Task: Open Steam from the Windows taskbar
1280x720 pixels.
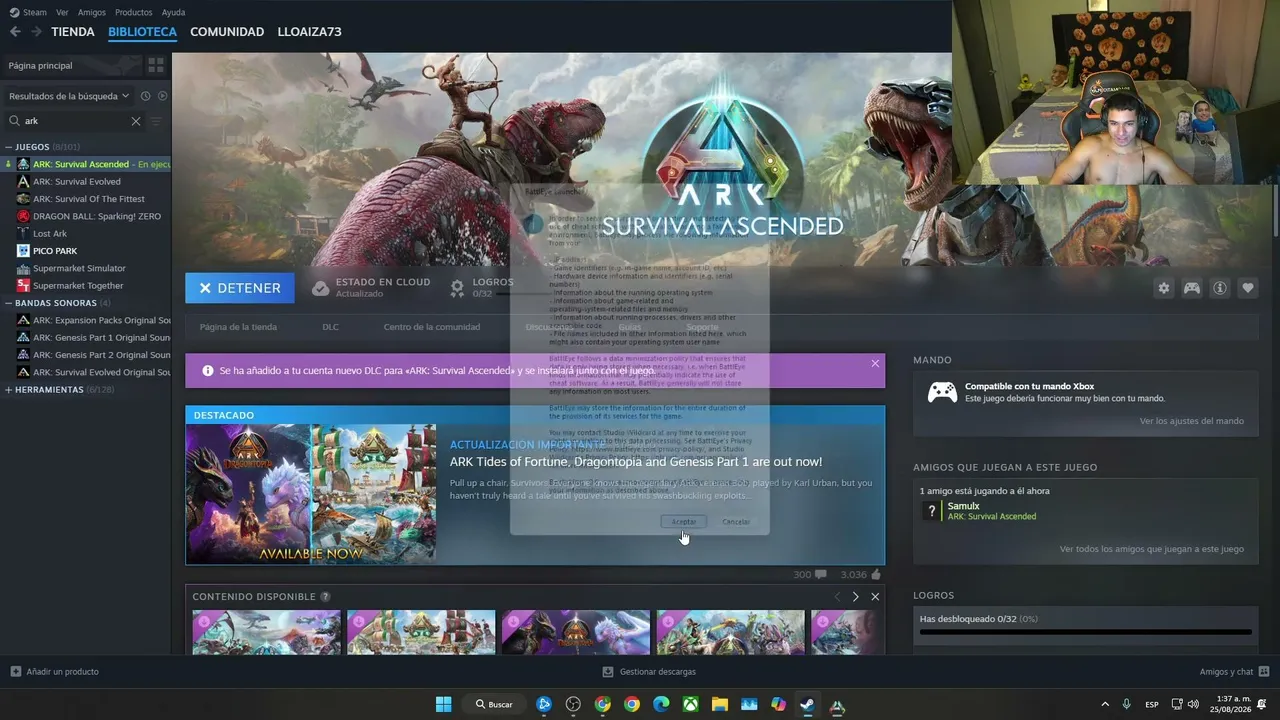Action: pos(807,704)
